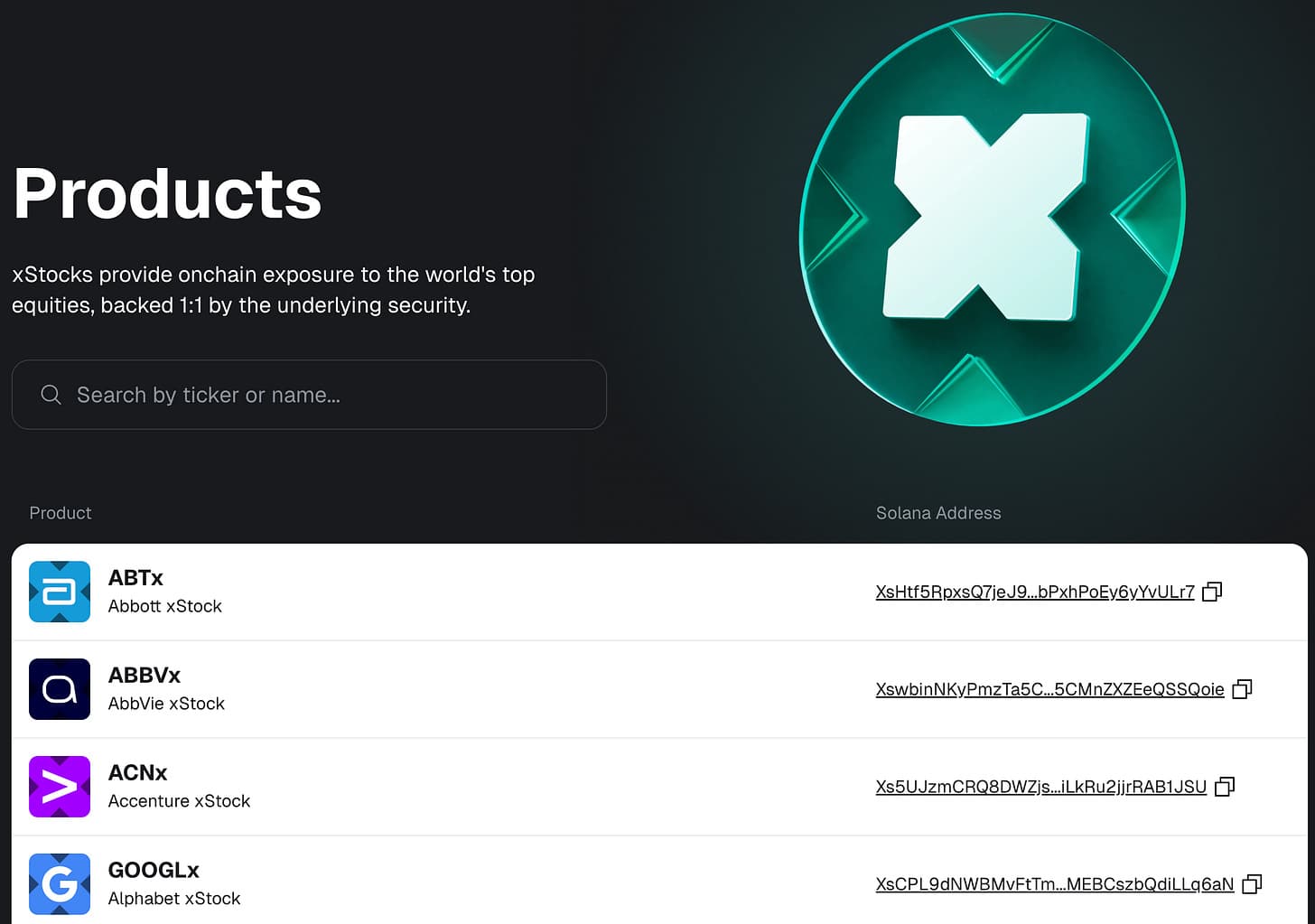Click the search magnifier icon
Viewport: 1315px width, 924px height.
pyautogui.click(x=51, y=395)
